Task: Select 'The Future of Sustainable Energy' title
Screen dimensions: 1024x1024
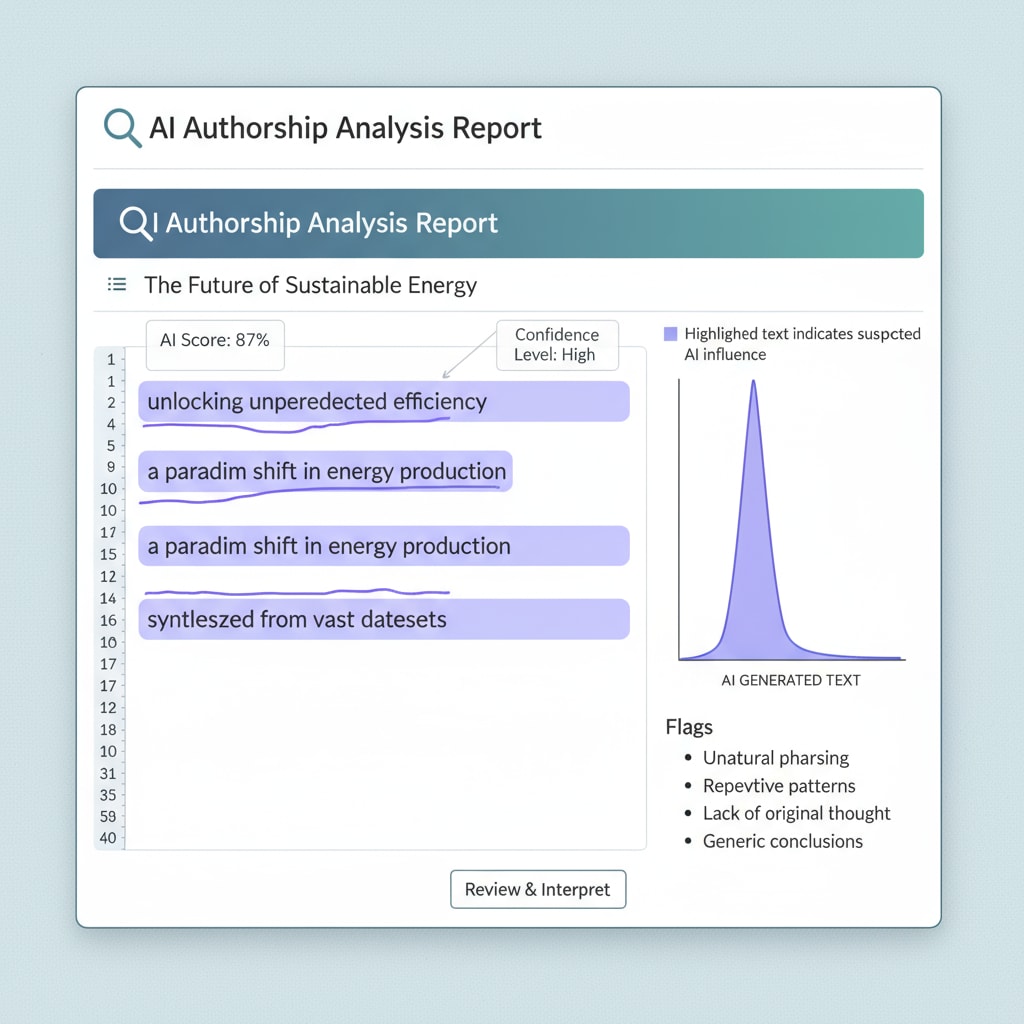Action: coord(311,285)
